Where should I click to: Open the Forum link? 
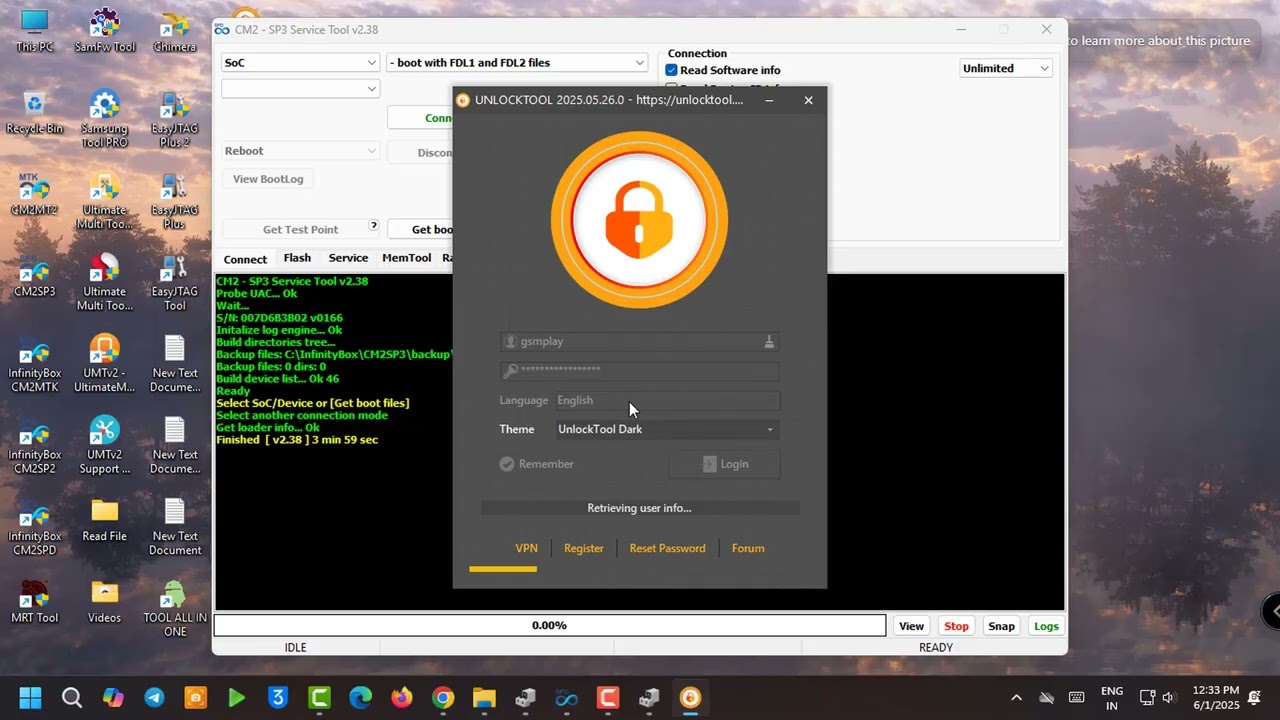pos(748,548)
